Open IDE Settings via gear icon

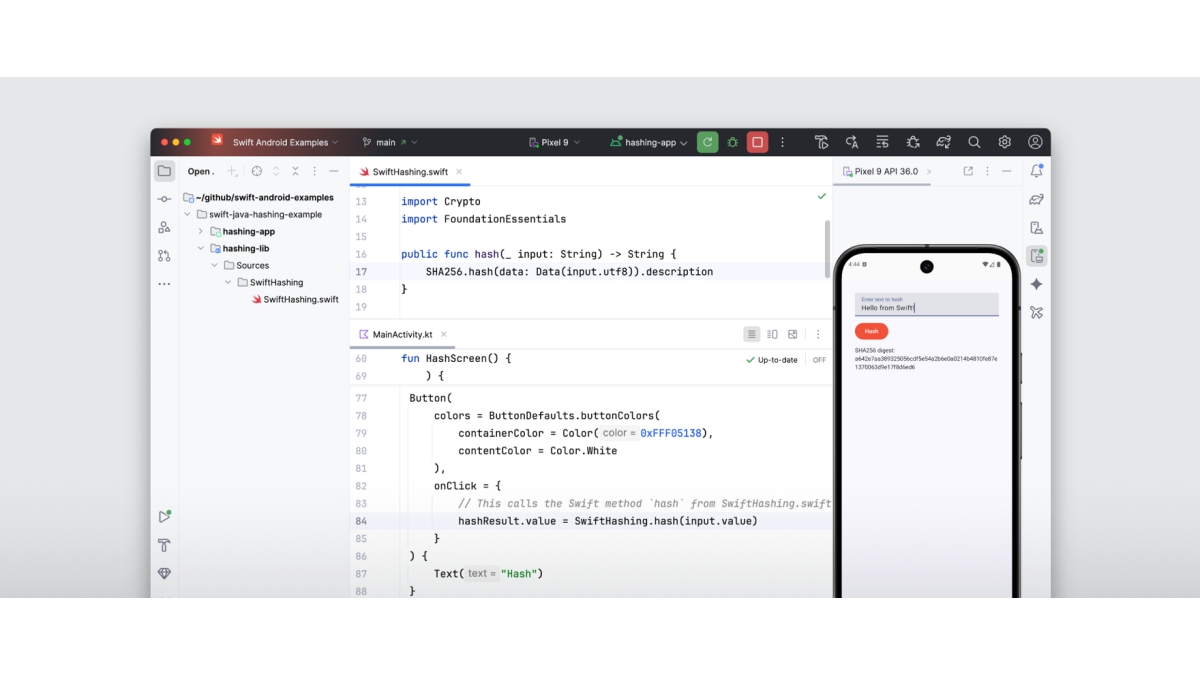[1004, 142]
